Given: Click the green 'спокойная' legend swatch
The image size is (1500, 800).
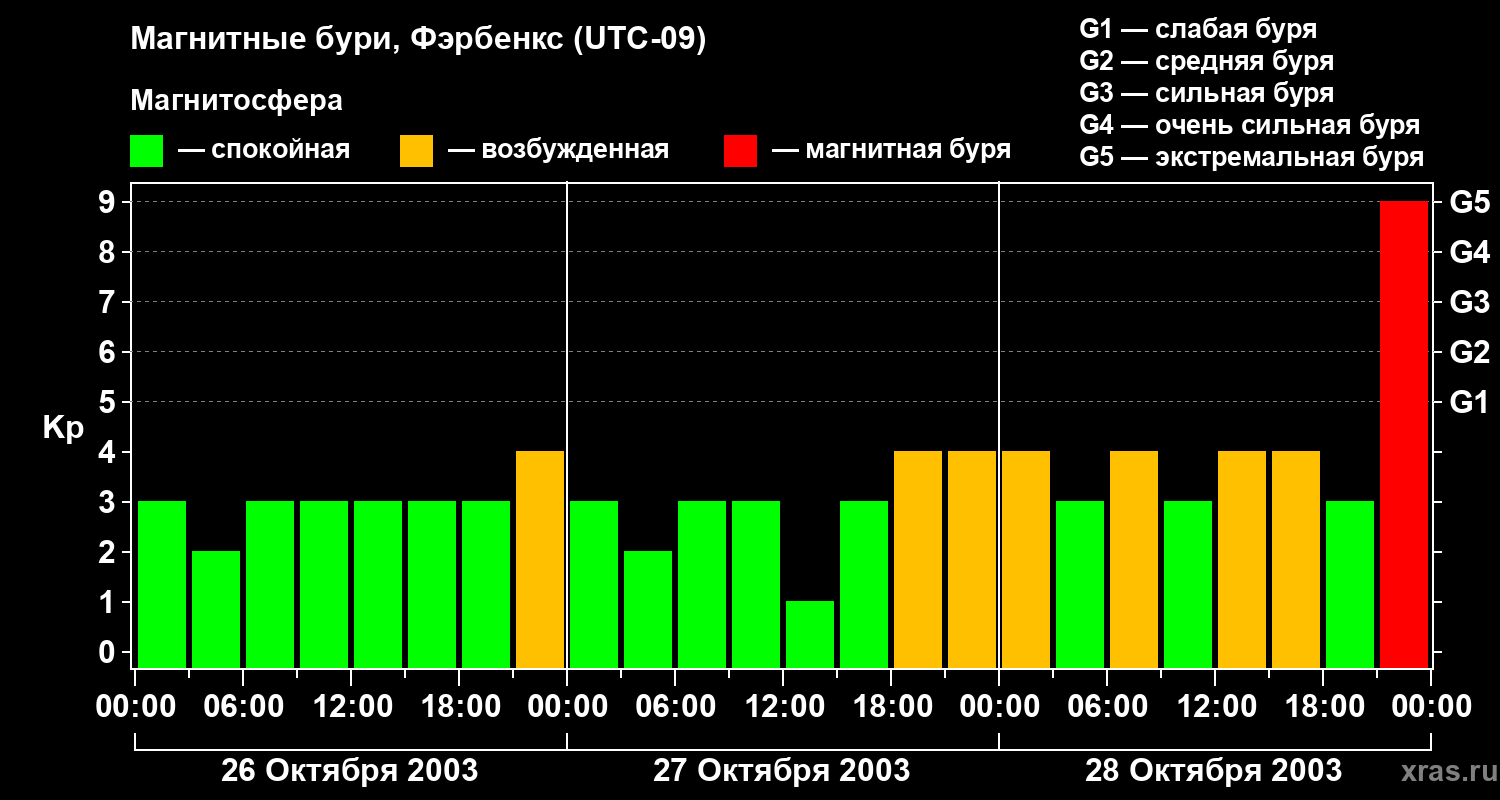Looking at the screenshot, I should coord(146,151).
